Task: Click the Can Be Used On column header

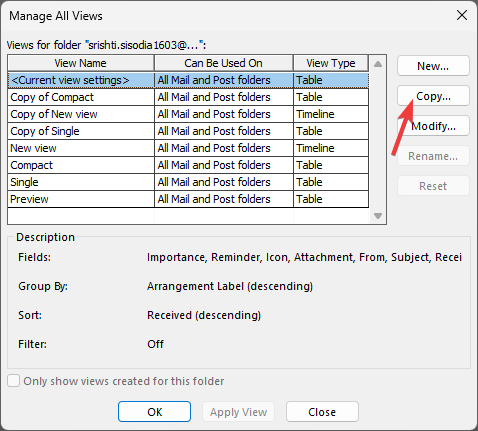Action: [x=223, y=63]
